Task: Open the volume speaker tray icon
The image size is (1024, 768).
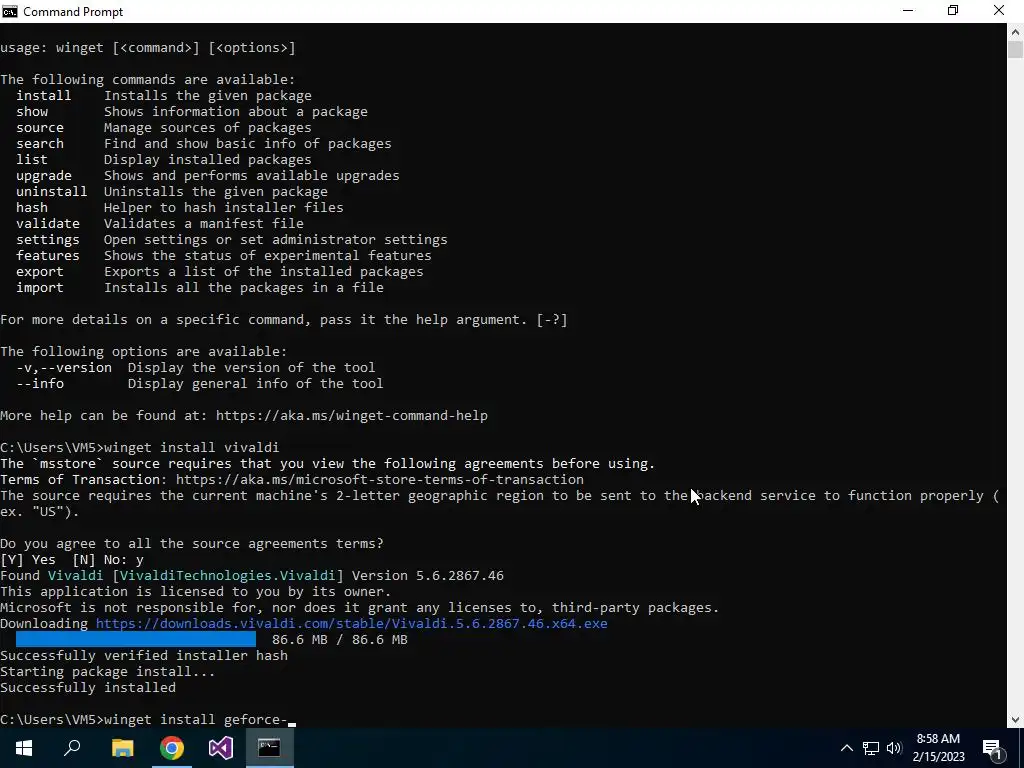Action: (894, 748)
